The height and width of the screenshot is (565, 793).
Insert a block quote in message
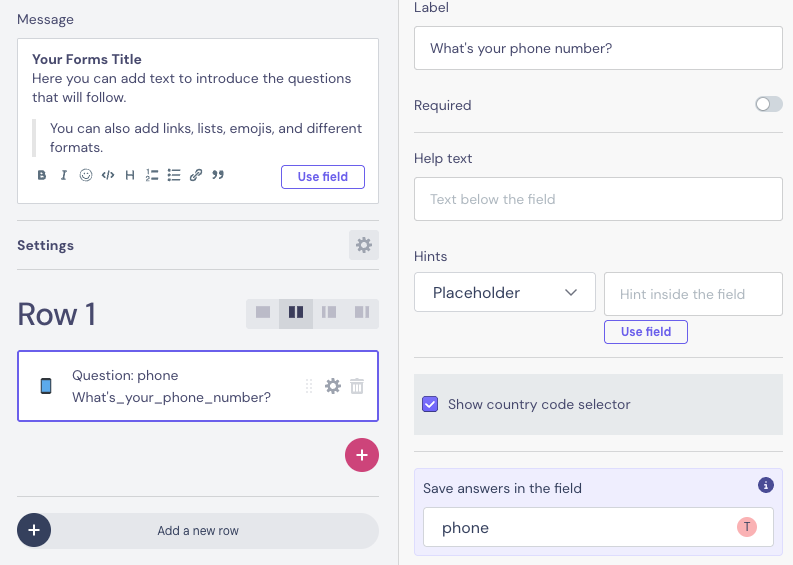point(218,176)
